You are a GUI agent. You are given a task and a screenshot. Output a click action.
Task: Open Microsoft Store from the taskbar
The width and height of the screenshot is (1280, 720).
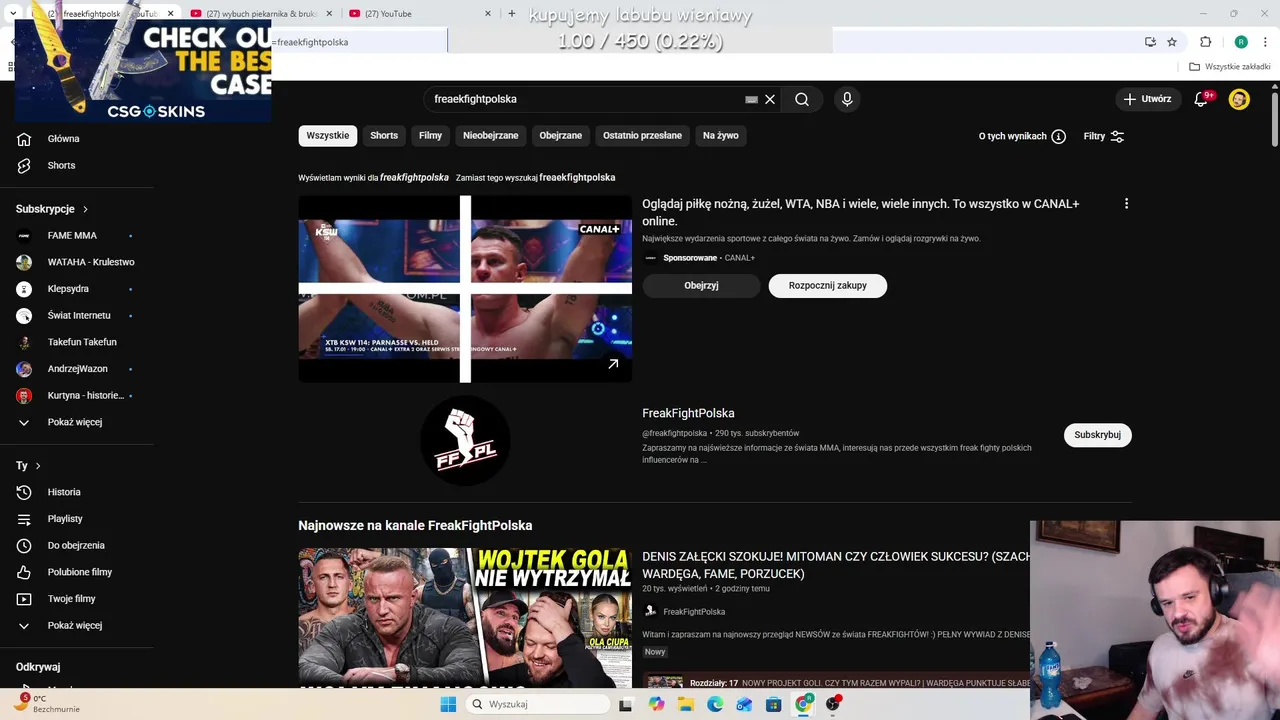click(x=774, y=704)
